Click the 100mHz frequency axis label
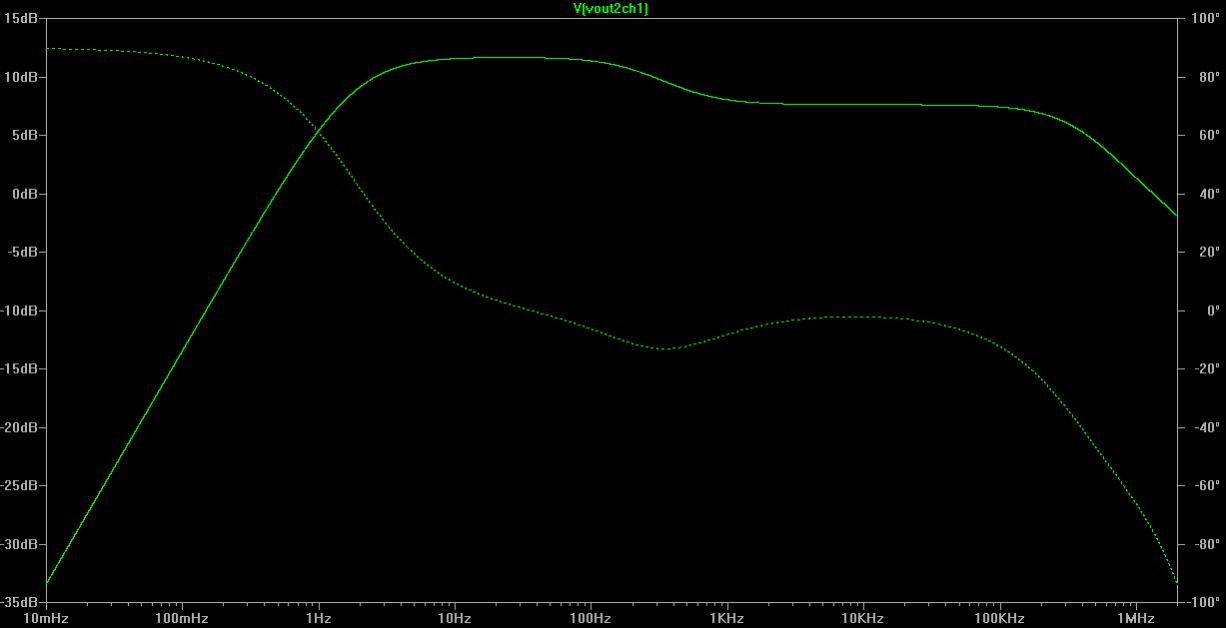The width and height of the screenshot is (1226, 628). tap(182, 619)
